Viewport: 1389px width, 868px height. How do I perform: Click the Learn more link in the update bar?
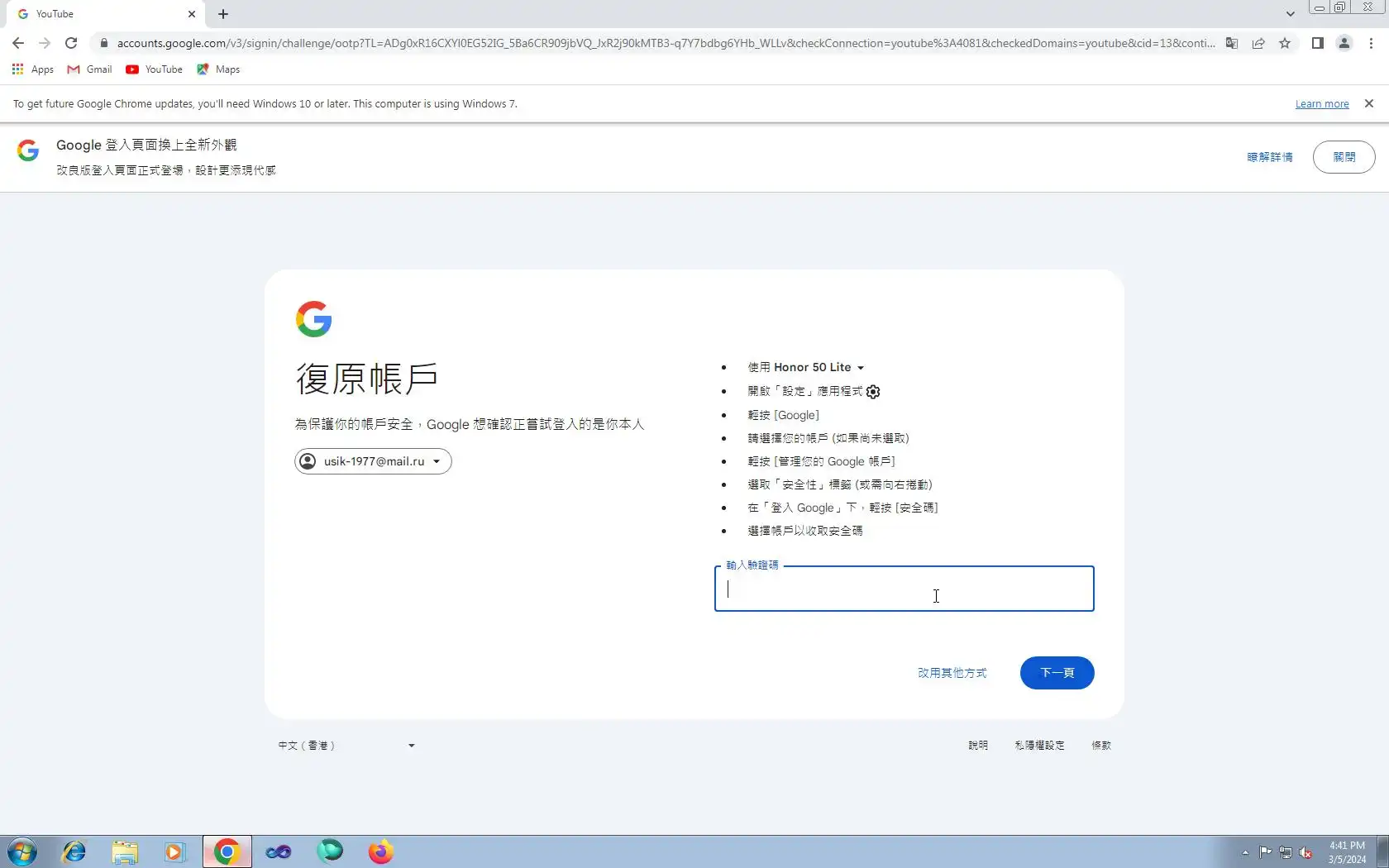pyautogui.click(x=1322, y=104)
